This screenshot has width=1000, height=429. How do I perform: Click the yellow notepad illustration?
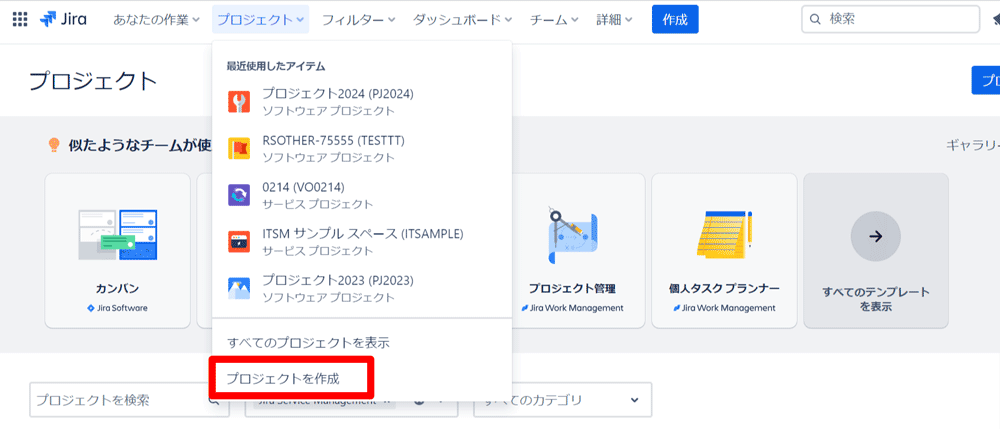point(724,234)
